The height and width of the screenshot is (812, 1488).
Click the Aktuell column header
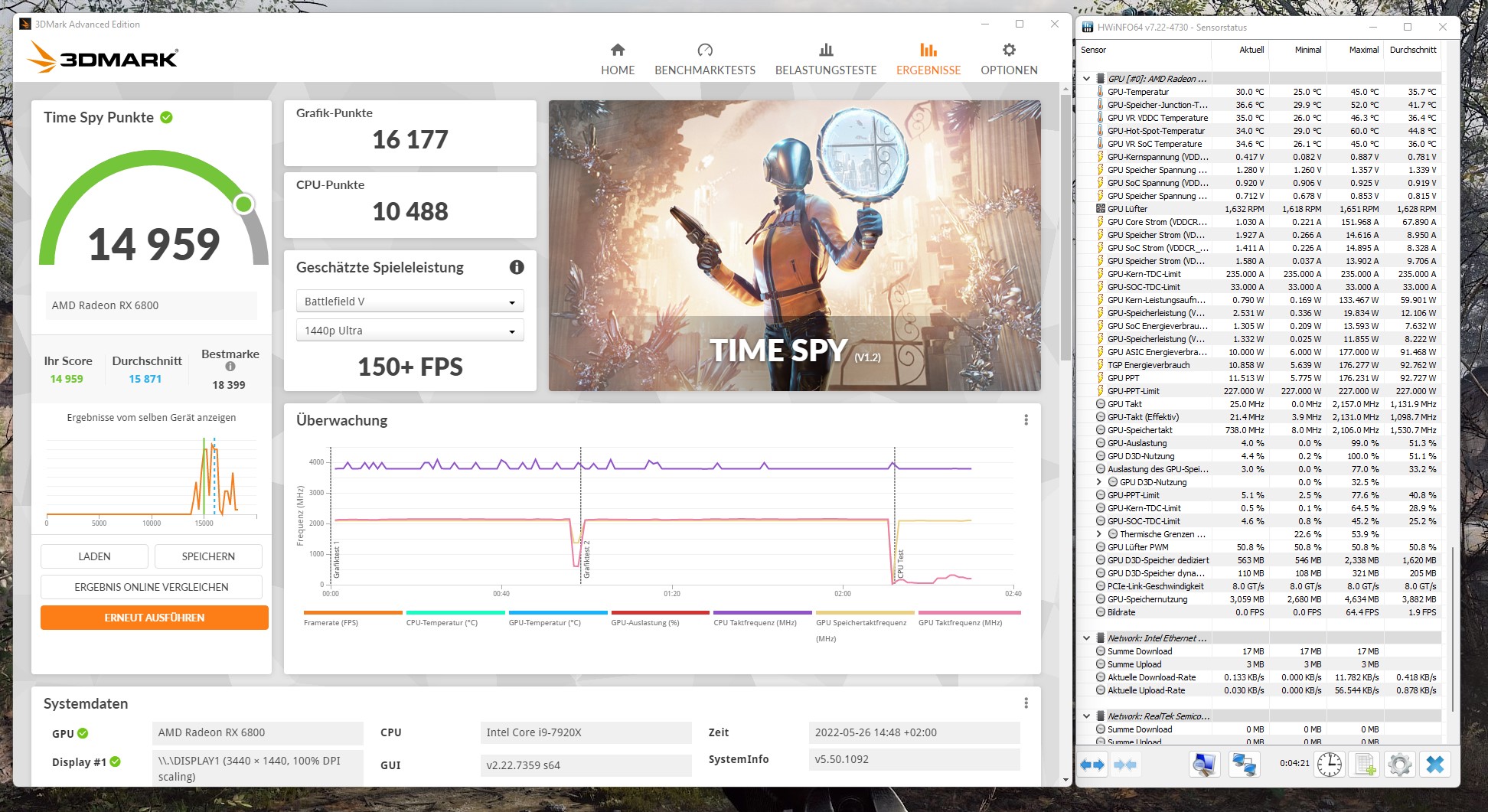pyautogui.click(x=1251, y=50)
